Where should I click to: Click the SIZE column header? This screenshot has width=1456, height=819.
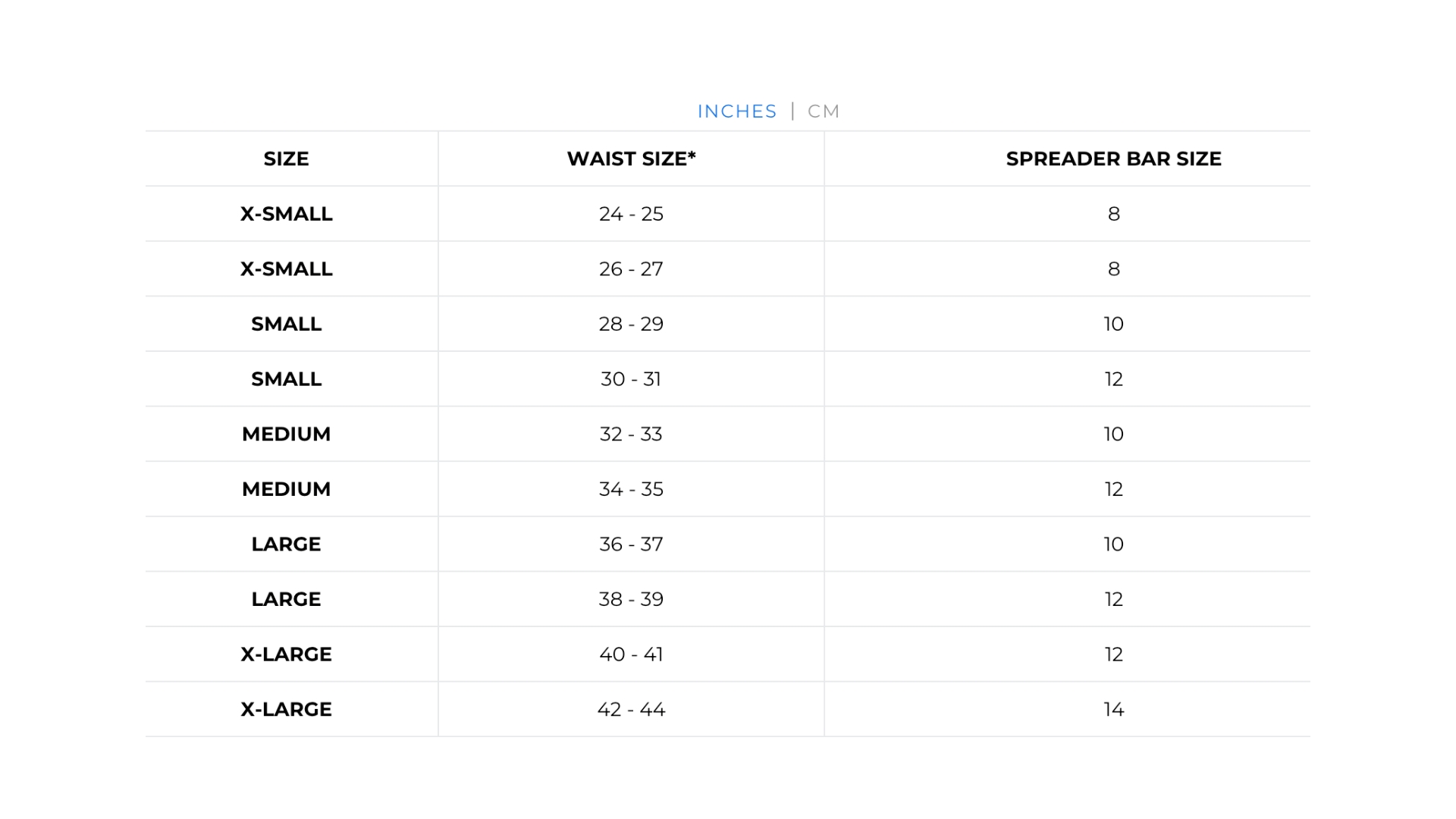coord(286,158)
